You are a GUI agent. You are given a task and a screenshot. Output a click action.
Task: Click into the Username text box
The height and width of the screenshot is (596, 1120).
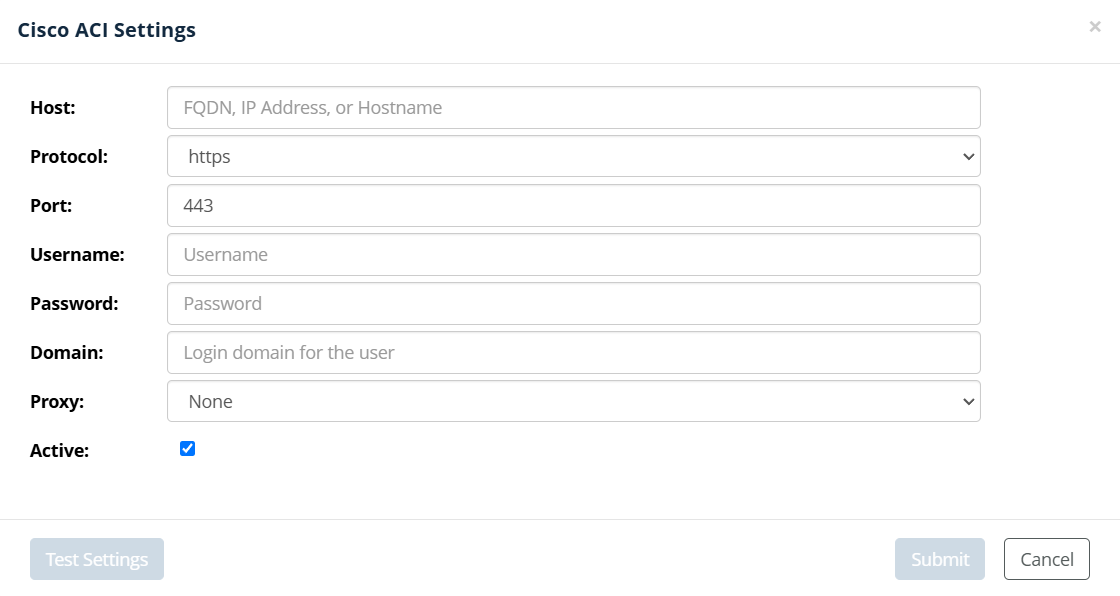pyautogui.click(x=573, y=254)
